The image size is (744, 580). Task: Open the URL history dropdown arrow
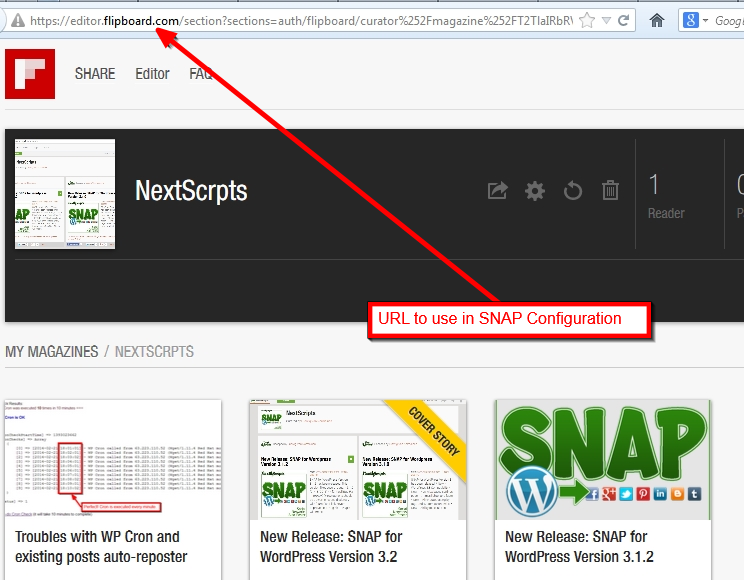tap(606, 20)
